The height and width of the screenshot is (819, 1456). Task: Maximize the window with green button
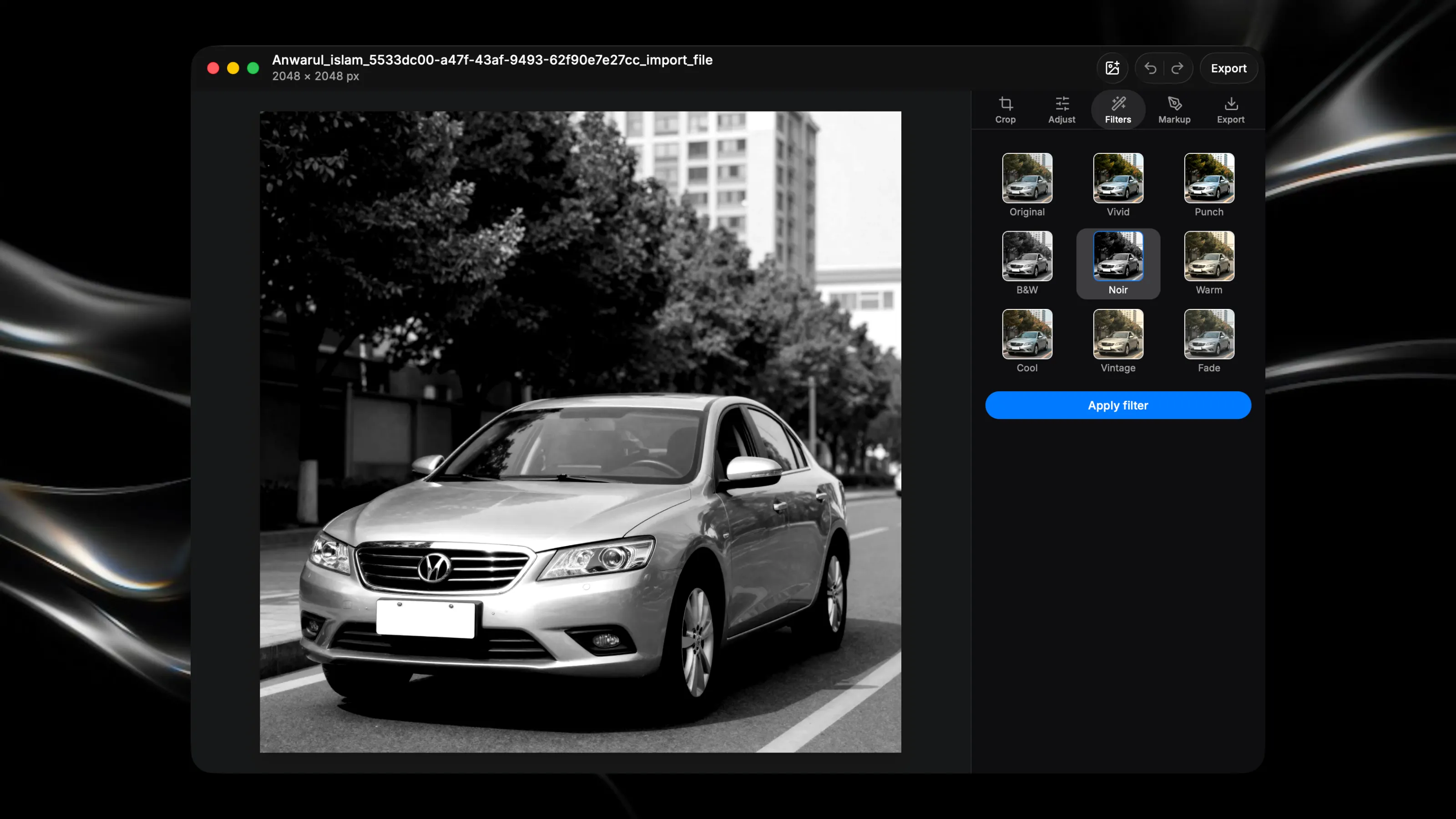(x=253, y=68)
